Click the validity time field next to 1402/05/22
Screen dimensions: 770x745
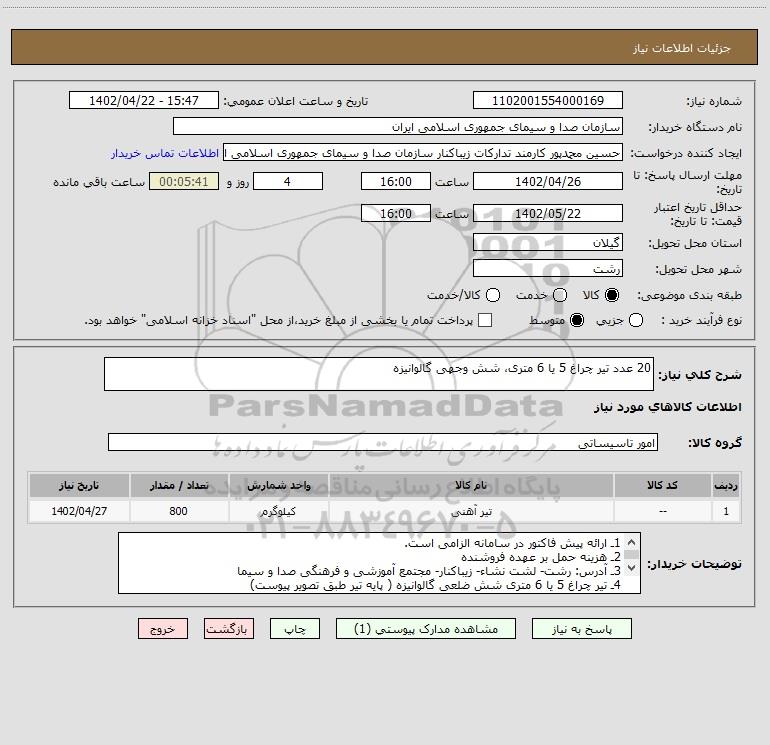pos(396,213)
